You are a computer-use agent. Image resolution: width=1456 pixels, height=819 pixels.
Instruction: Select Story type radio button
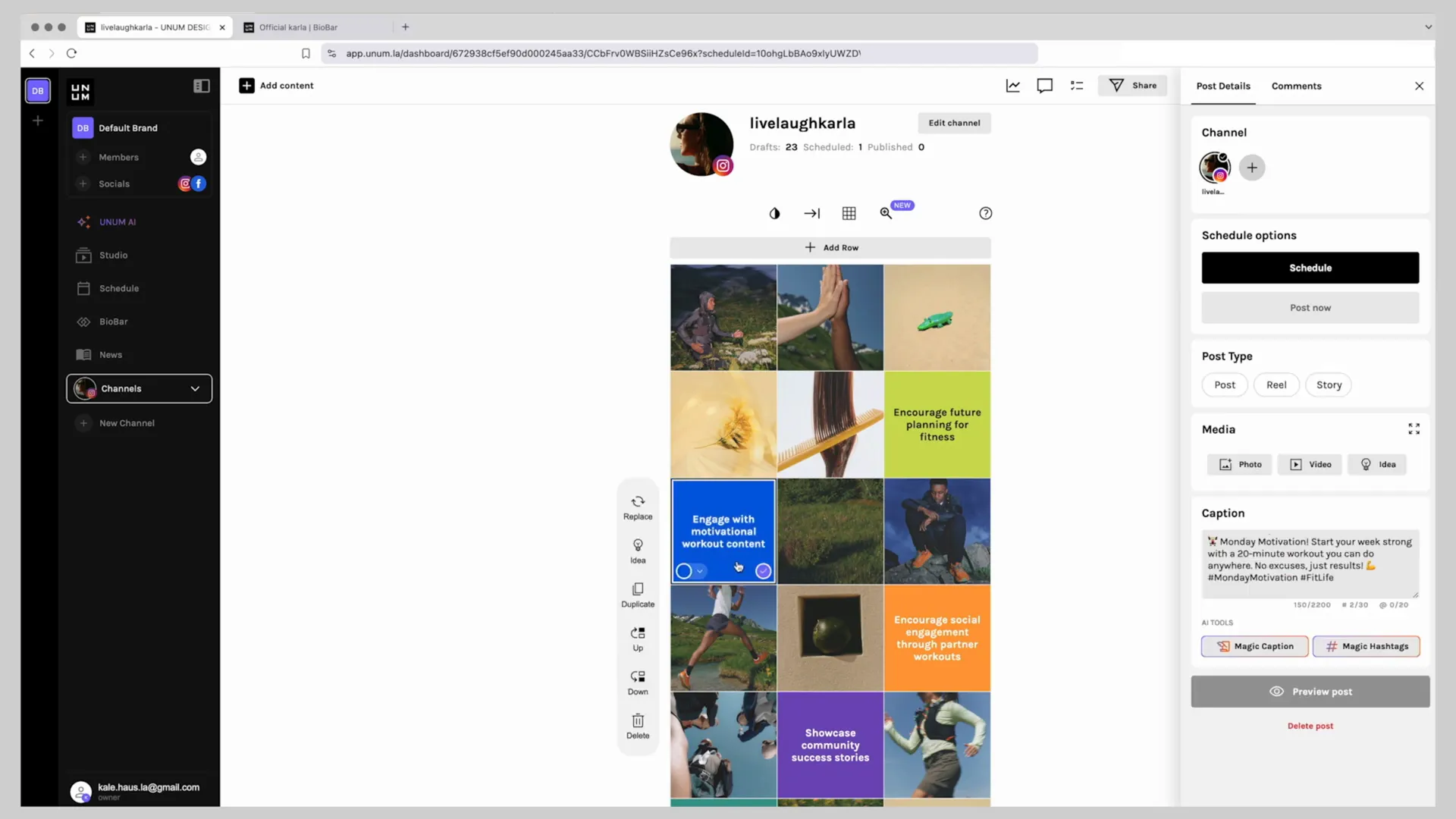pos(1329,384)
